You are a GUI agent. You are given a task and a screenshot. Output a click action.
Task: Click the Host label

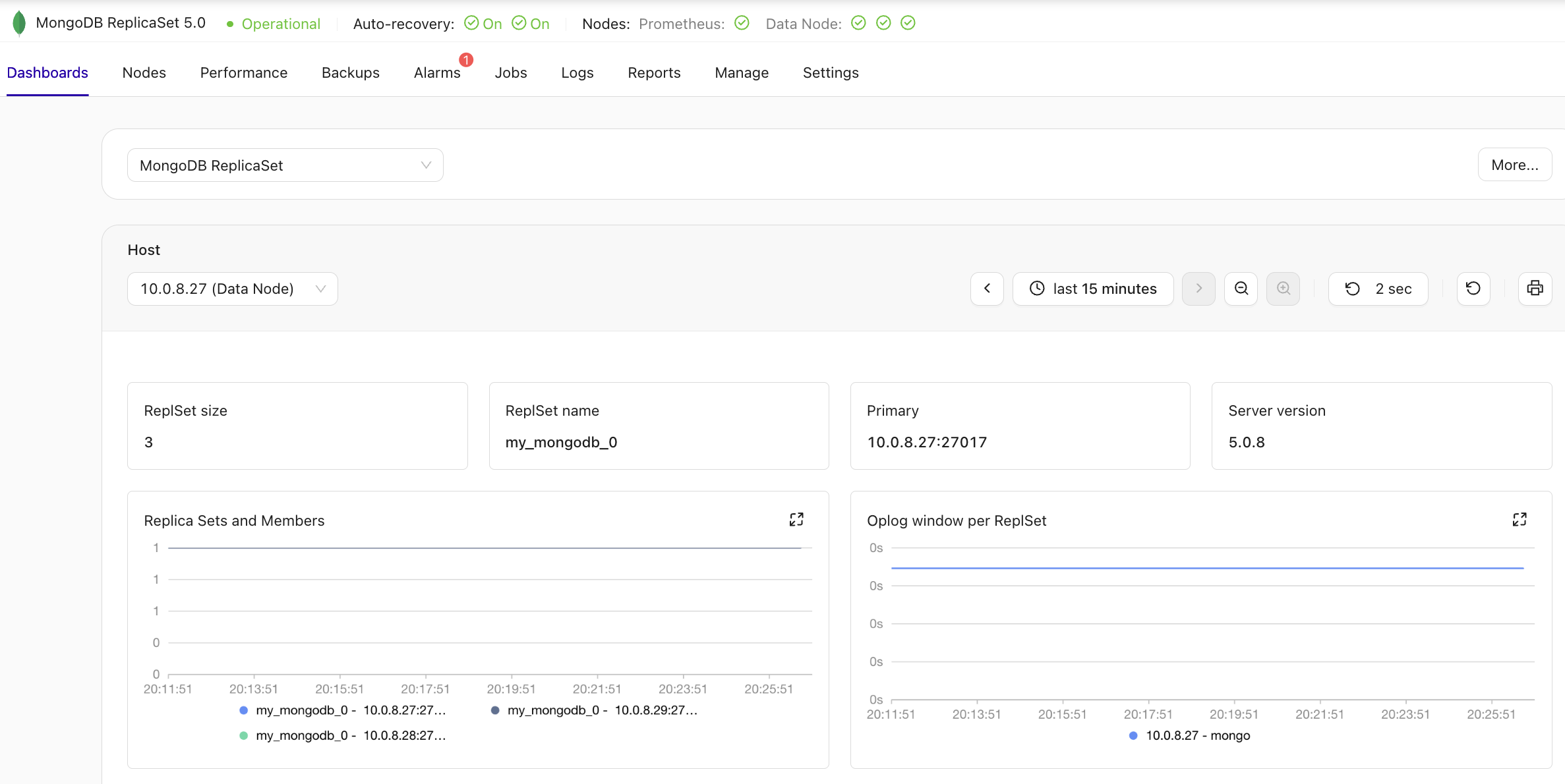(144, 250)
